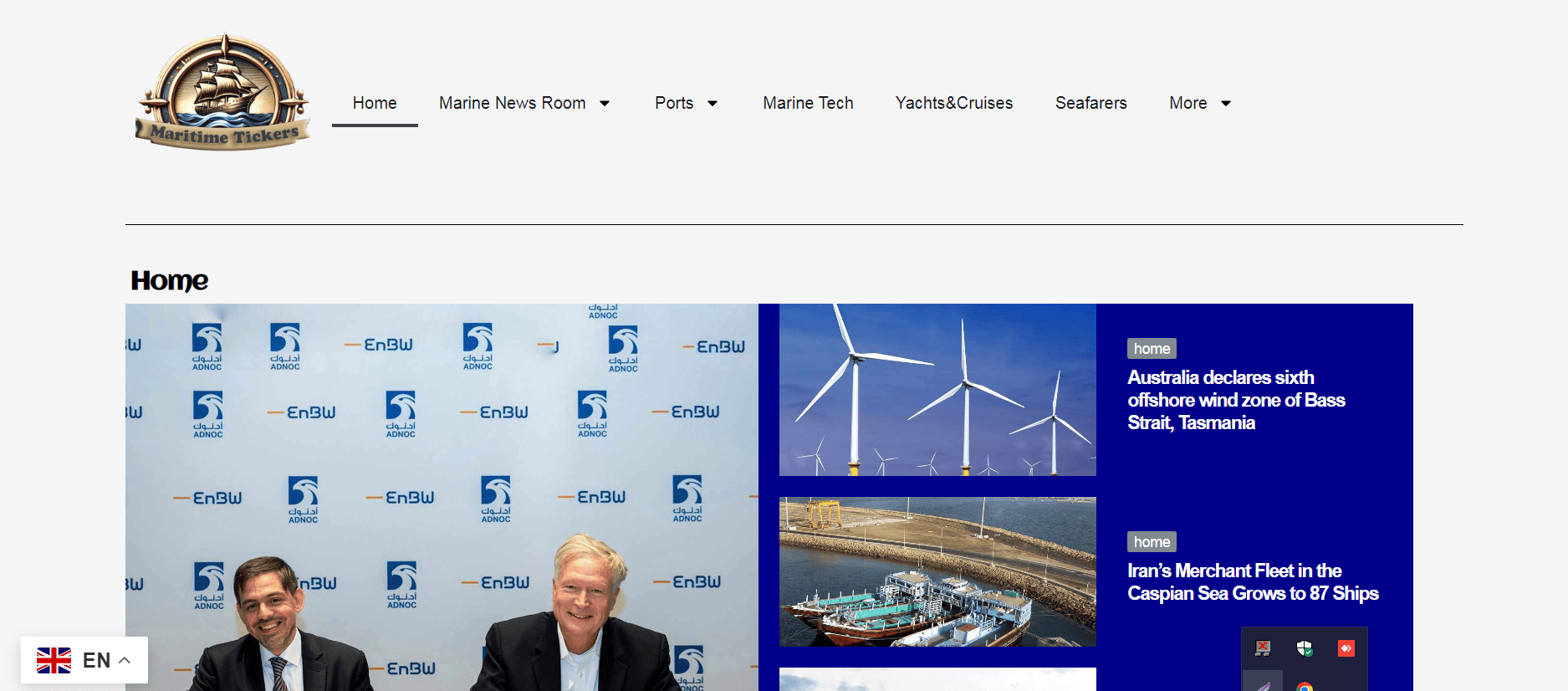Viewport: 1568px width, 691px height.
Task: Select the Ports menu item
Action: point(674,103)
